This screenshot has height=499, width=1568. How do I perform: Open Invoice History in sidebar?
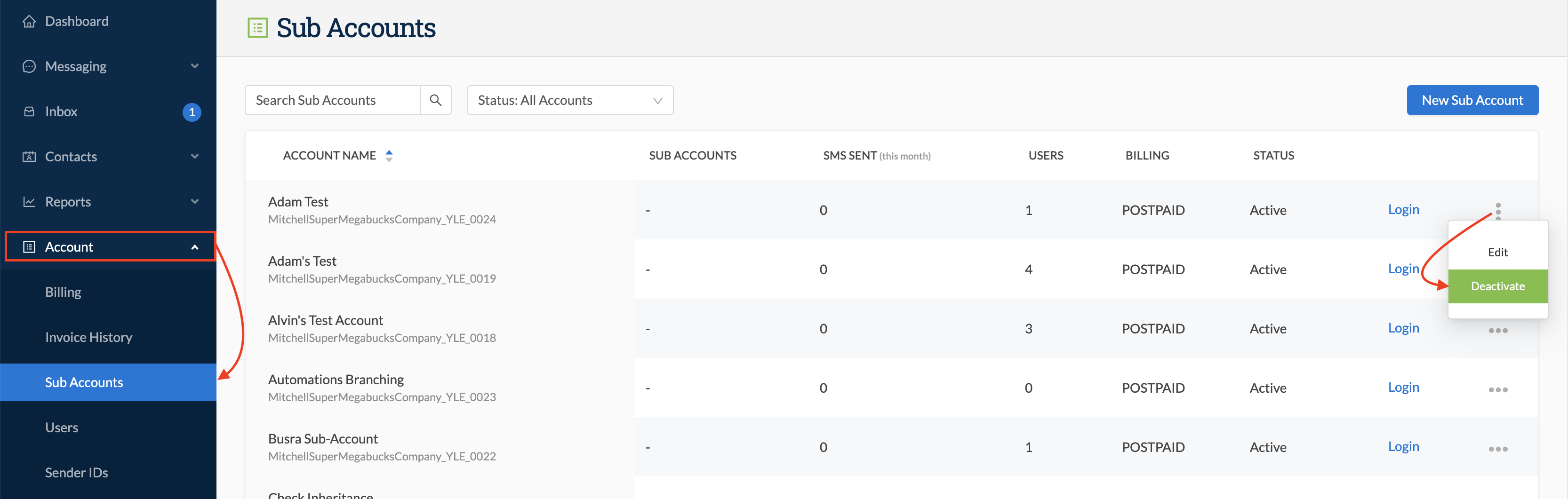point(88,337)
